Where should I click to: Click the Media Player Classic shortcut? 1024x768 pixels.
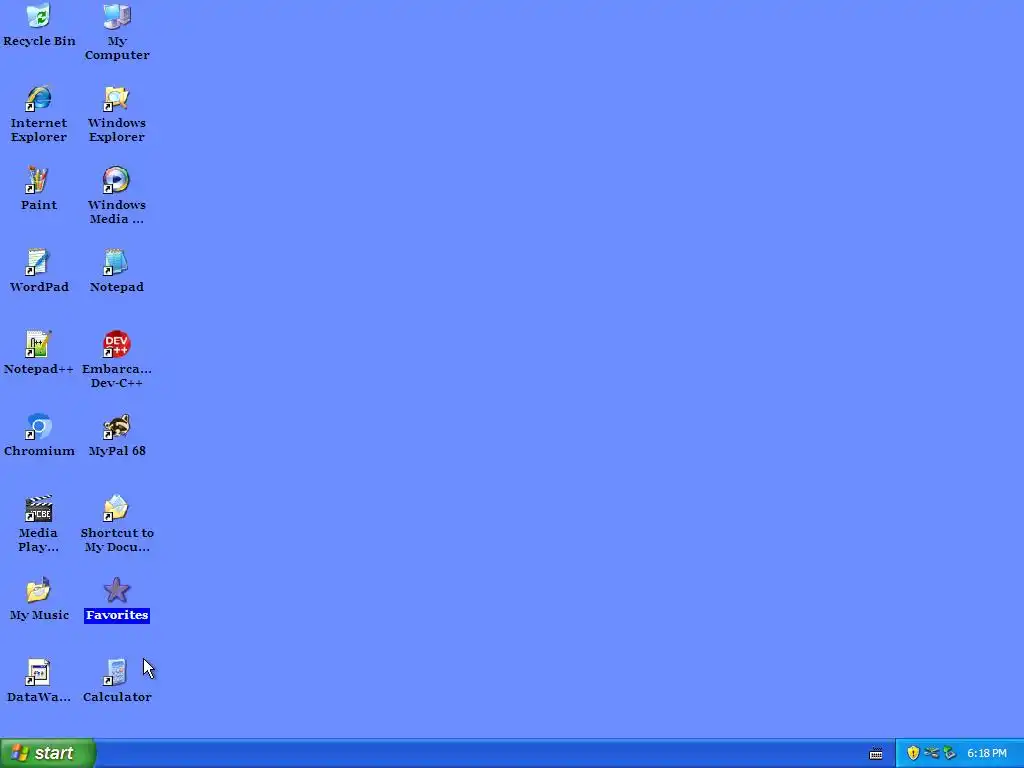(x=39, y=508)
